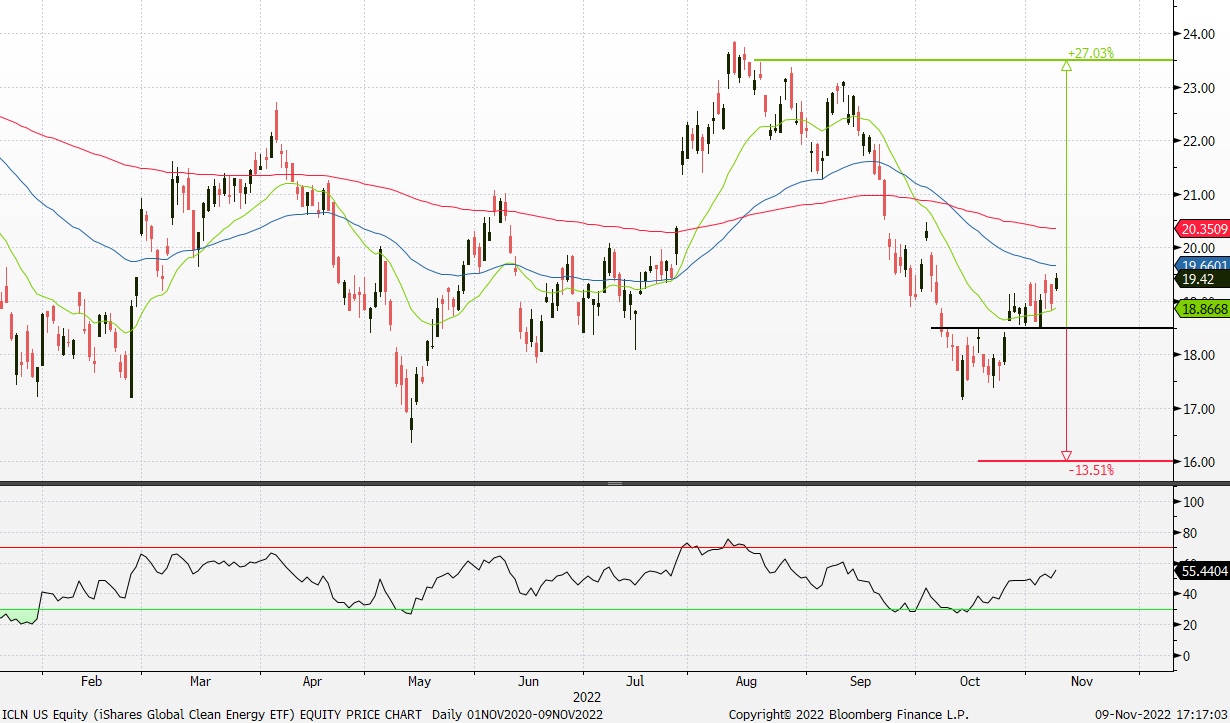Click the 22.00 price axis label
Screen dimensions: 1230x723
click(x=1198, y=141)
